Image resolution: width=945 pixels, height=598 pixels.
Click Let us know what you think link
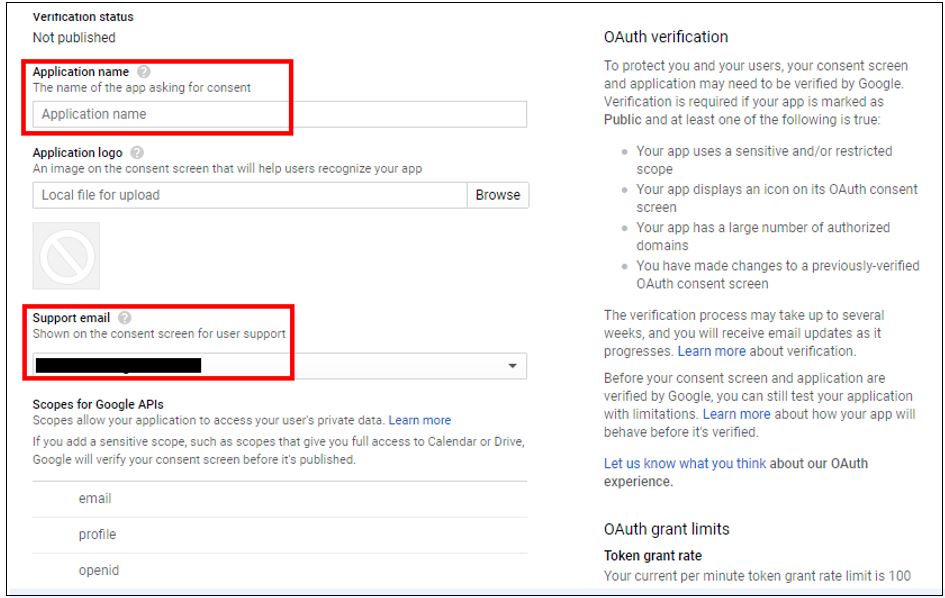[684, 463]
